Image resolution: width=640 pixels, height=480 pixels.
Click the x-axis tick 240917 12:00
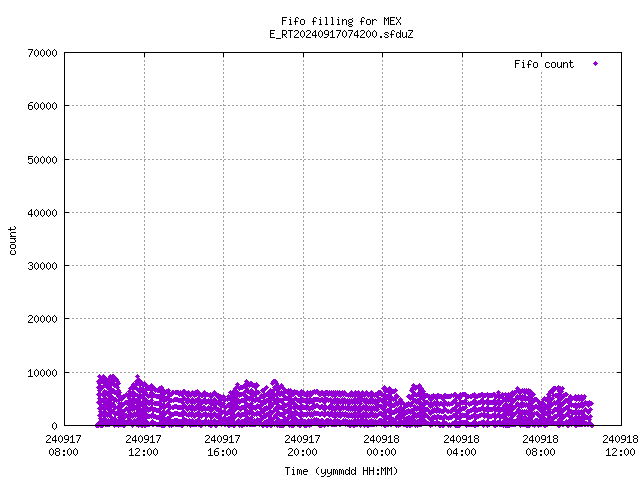[143, 445]
